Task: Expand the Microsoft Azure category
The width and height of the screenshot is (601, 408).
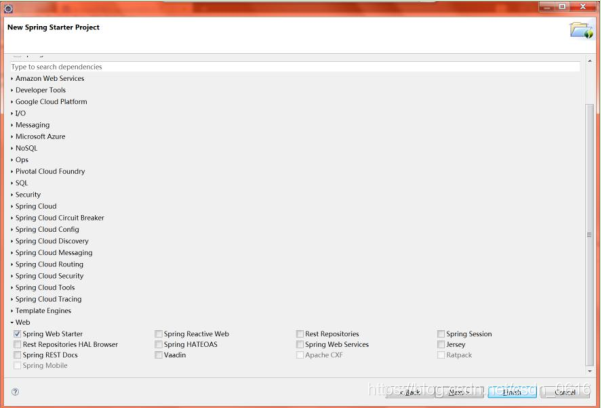Action: click(12, 137)
